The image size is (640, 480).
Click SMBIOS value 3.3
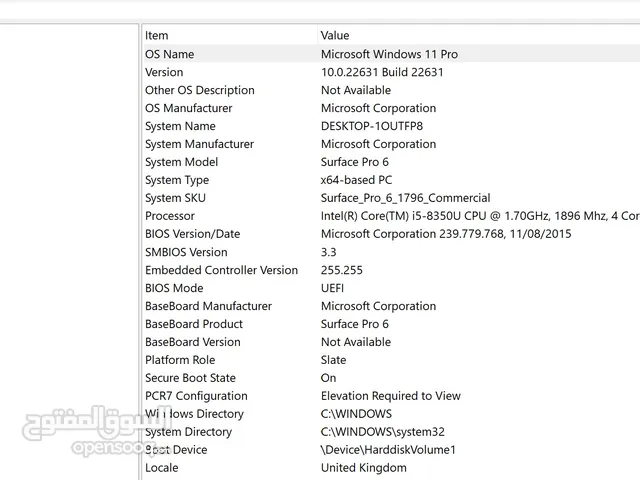329,252
